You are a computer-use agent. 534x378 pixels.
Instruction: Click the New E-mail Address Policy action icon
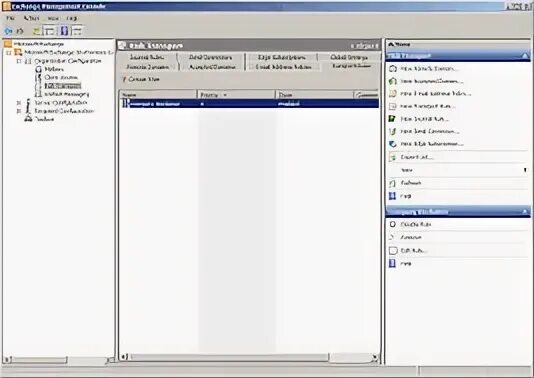click(393, 93)
